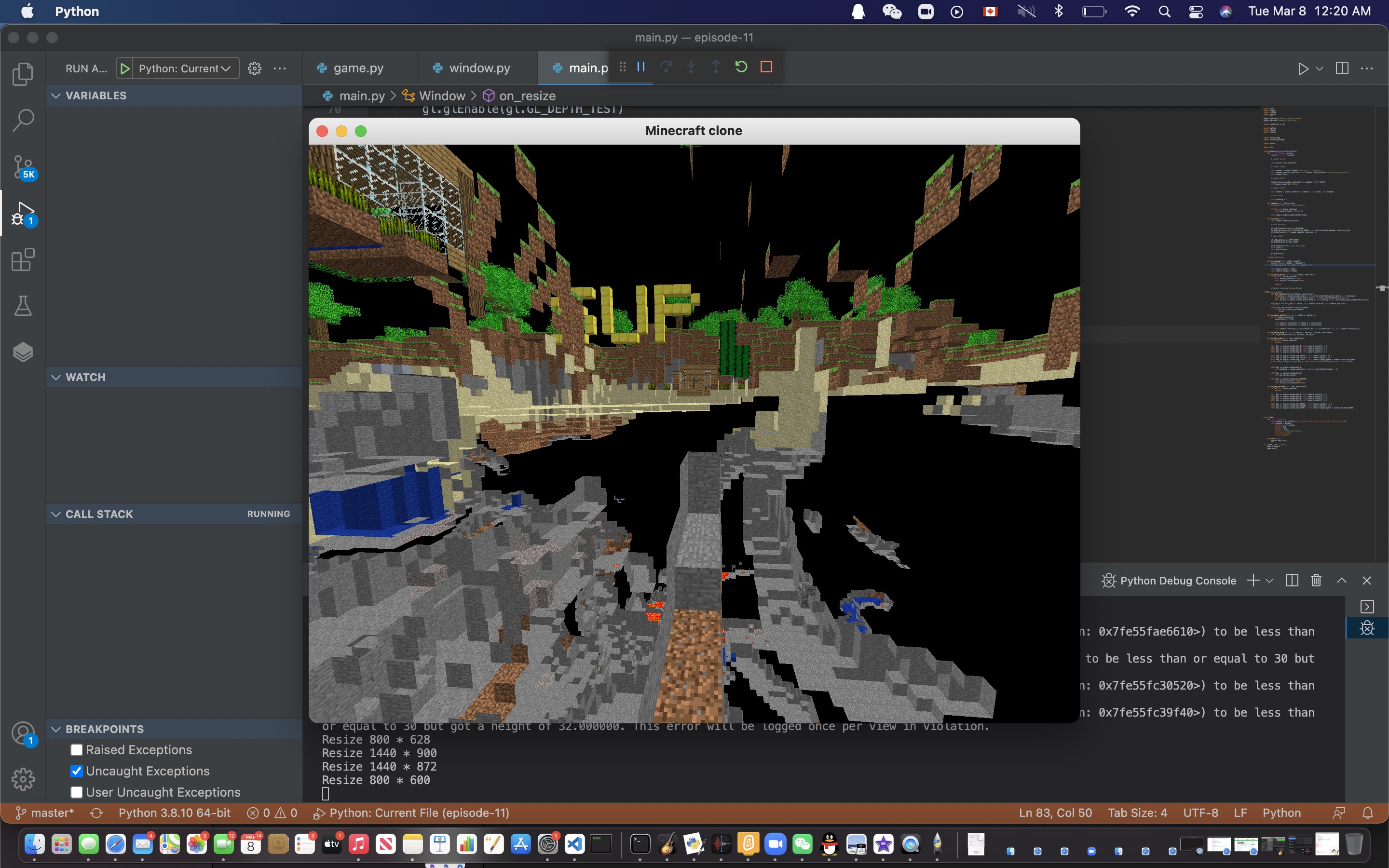This screenshot has height=868, width=1389.
Task: Open the Explorer view in activity bar
Action: (23, 73)
